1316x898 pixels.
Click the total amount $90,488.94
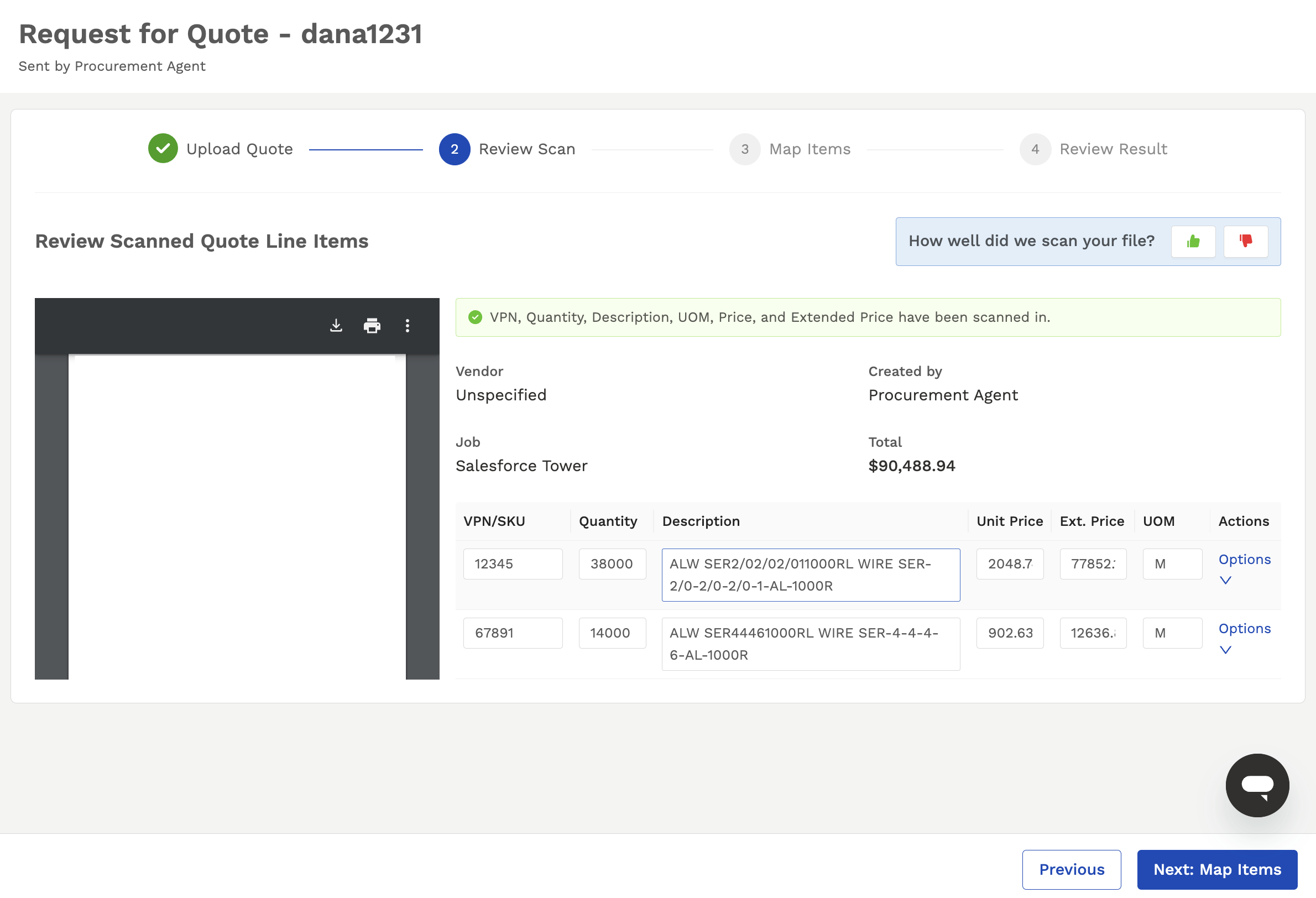click(911, 466)
